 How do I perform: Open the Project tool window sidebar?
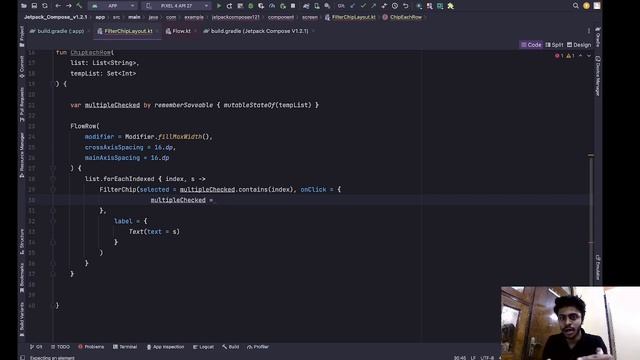pos(22,37)
